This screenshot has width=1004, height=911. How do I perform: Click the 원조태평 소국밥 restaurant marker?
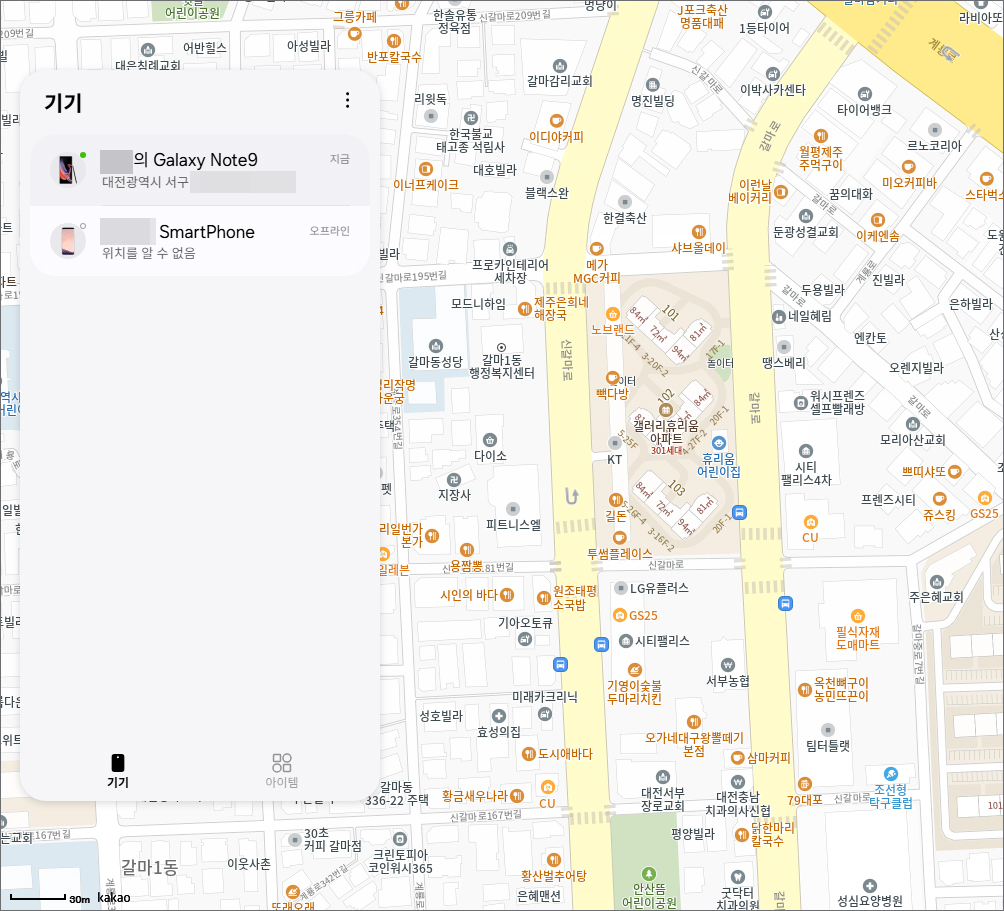[544, 597]
